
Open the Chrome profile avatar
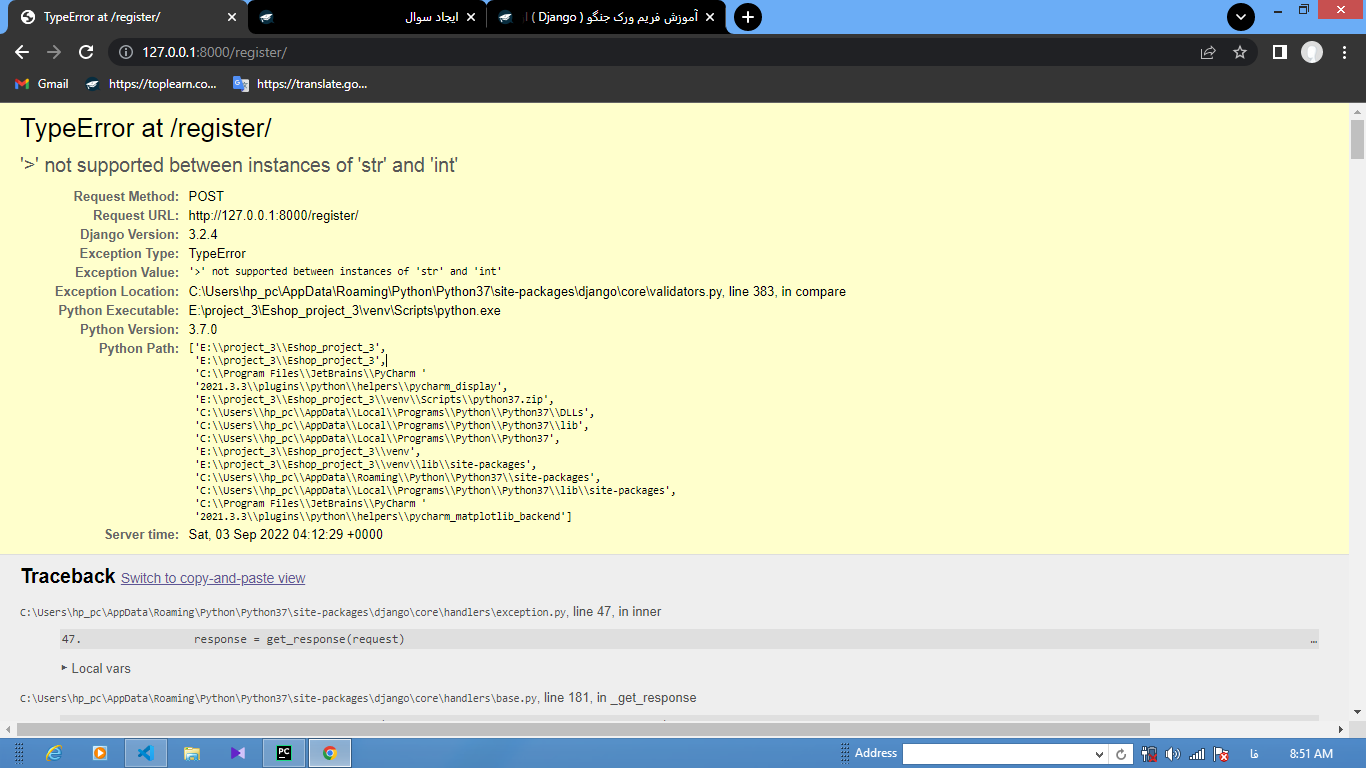(x=1311, y=52)
